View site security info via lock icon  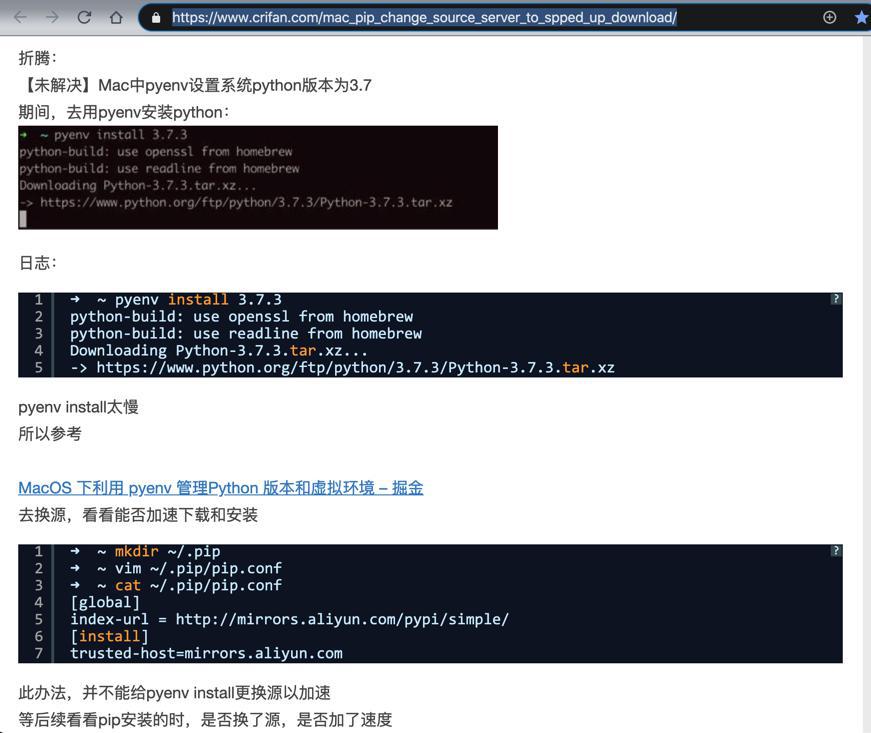[x=156, y=18]
